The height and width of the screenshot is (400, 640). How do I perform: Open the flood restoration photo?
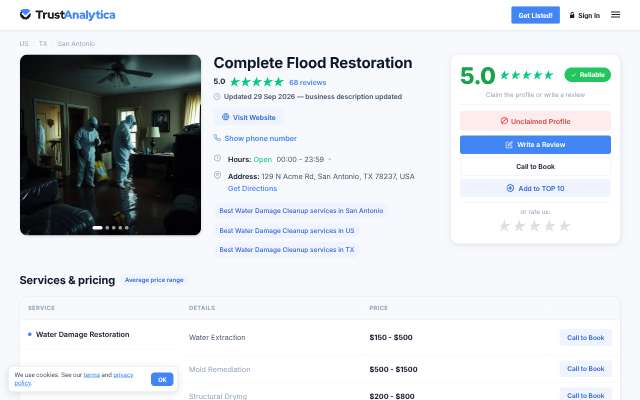coord(110,145)
